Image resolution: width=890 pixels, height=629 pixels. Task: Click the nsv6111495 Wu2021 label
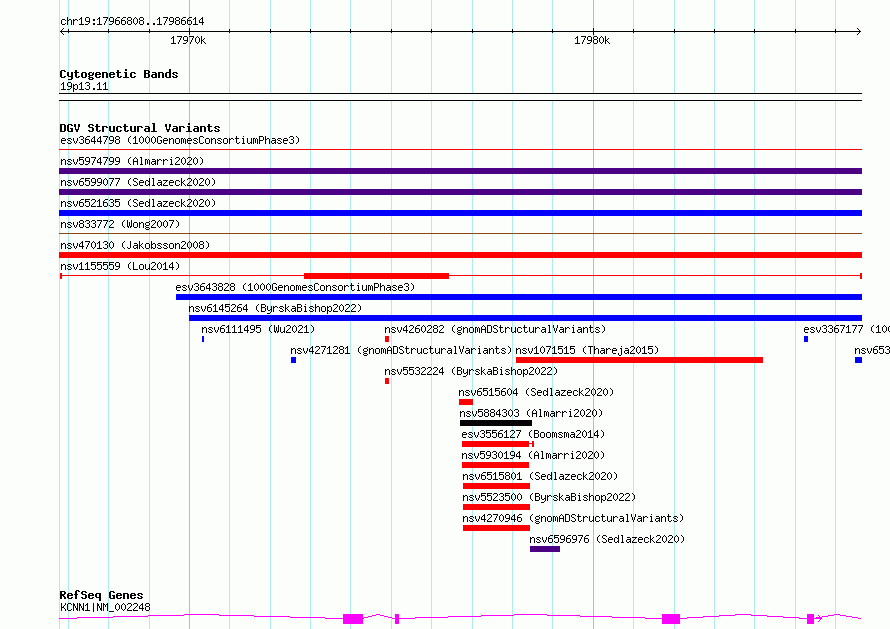coord(258,329)
